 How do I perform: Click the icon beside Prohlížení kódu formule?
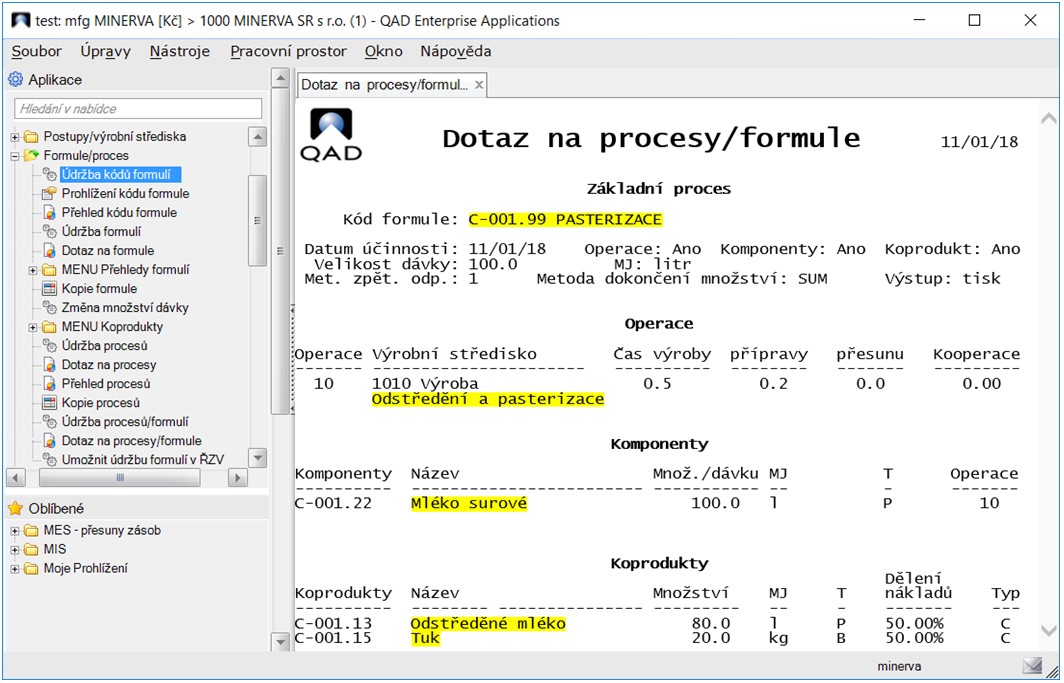coord(50,193)
